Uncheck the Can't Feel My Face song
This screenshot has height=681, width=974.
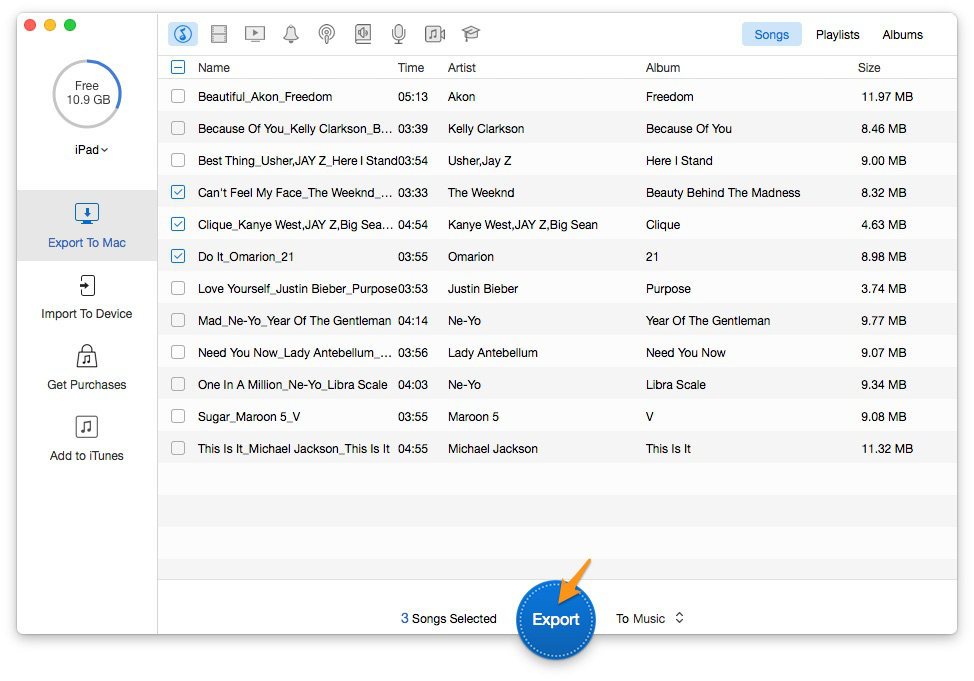pos(178,192)
